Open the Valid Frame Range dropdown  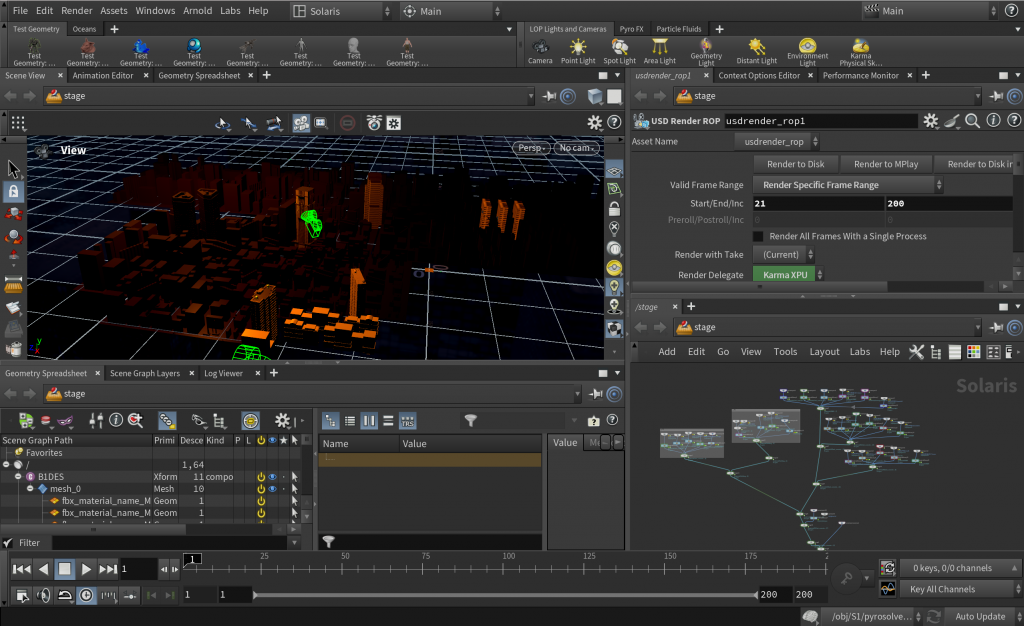pyautogui.click(x=849, y=185)
